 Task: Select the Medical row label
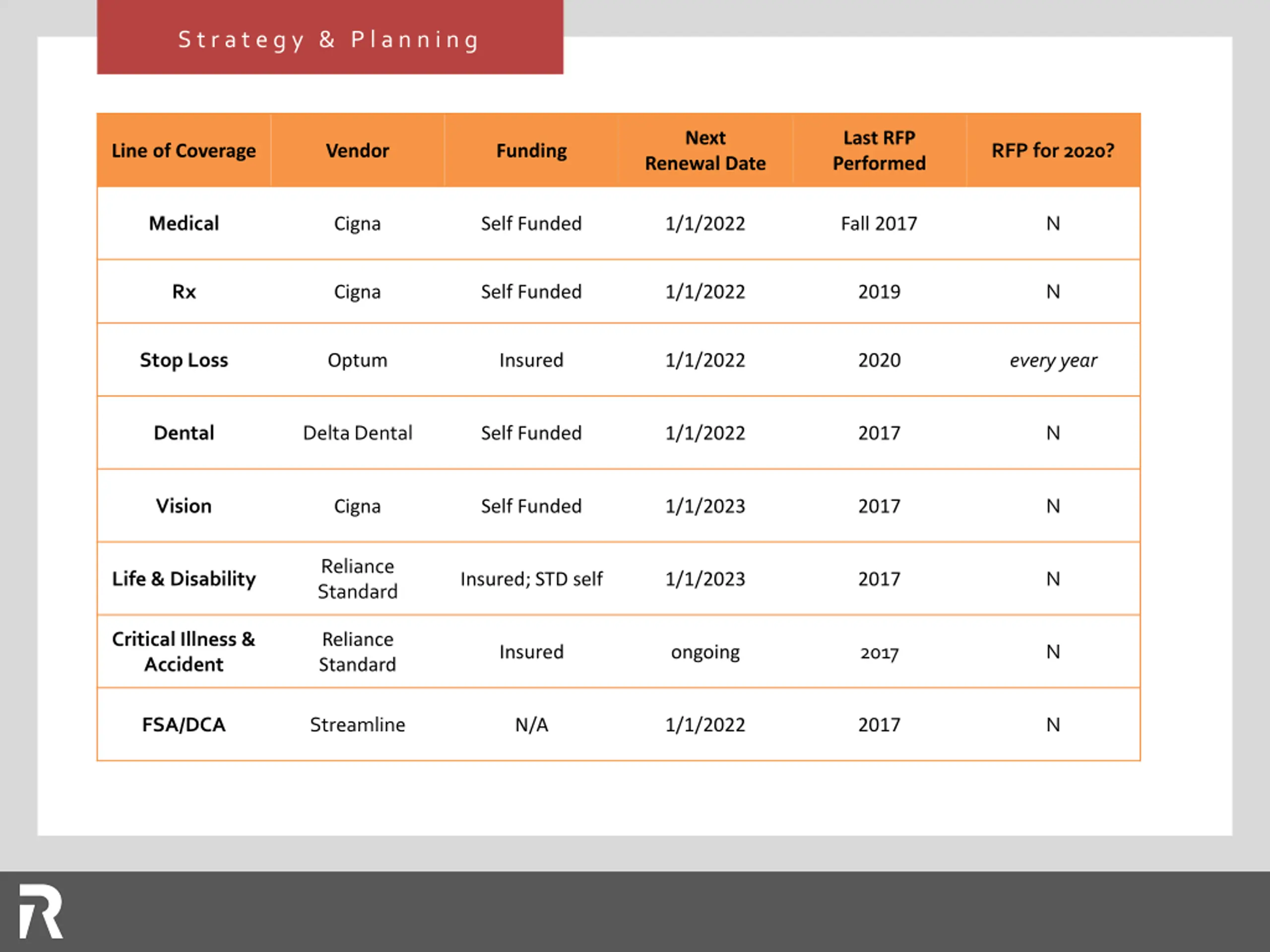click(184, 223)
